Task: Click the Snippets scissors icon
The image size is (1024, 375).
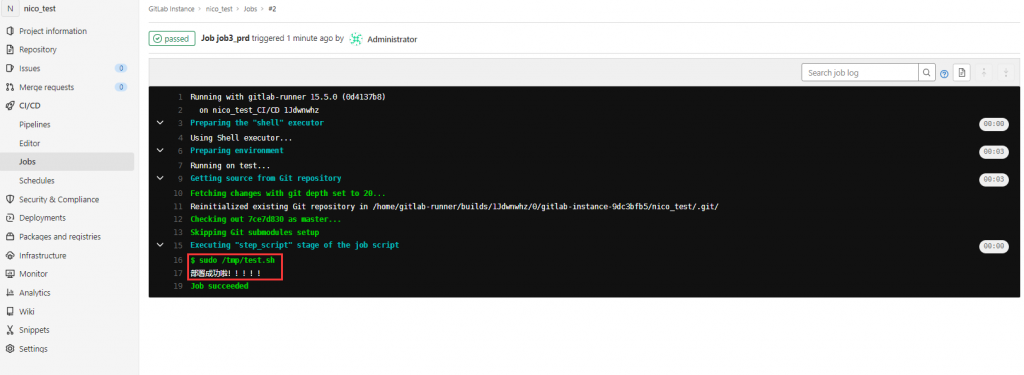Action: click(x=10, y=330)
